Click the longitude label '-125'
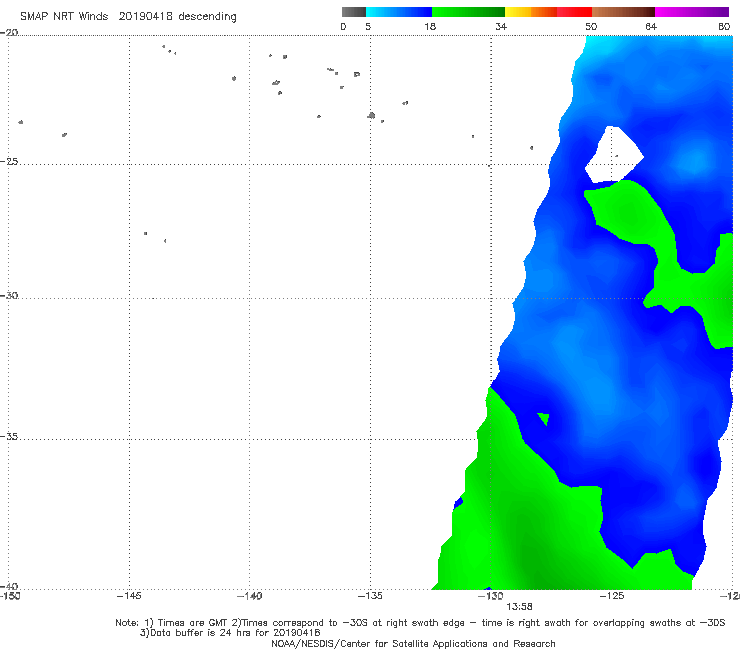This screenshot has height=650, width=740. [612, 596]
